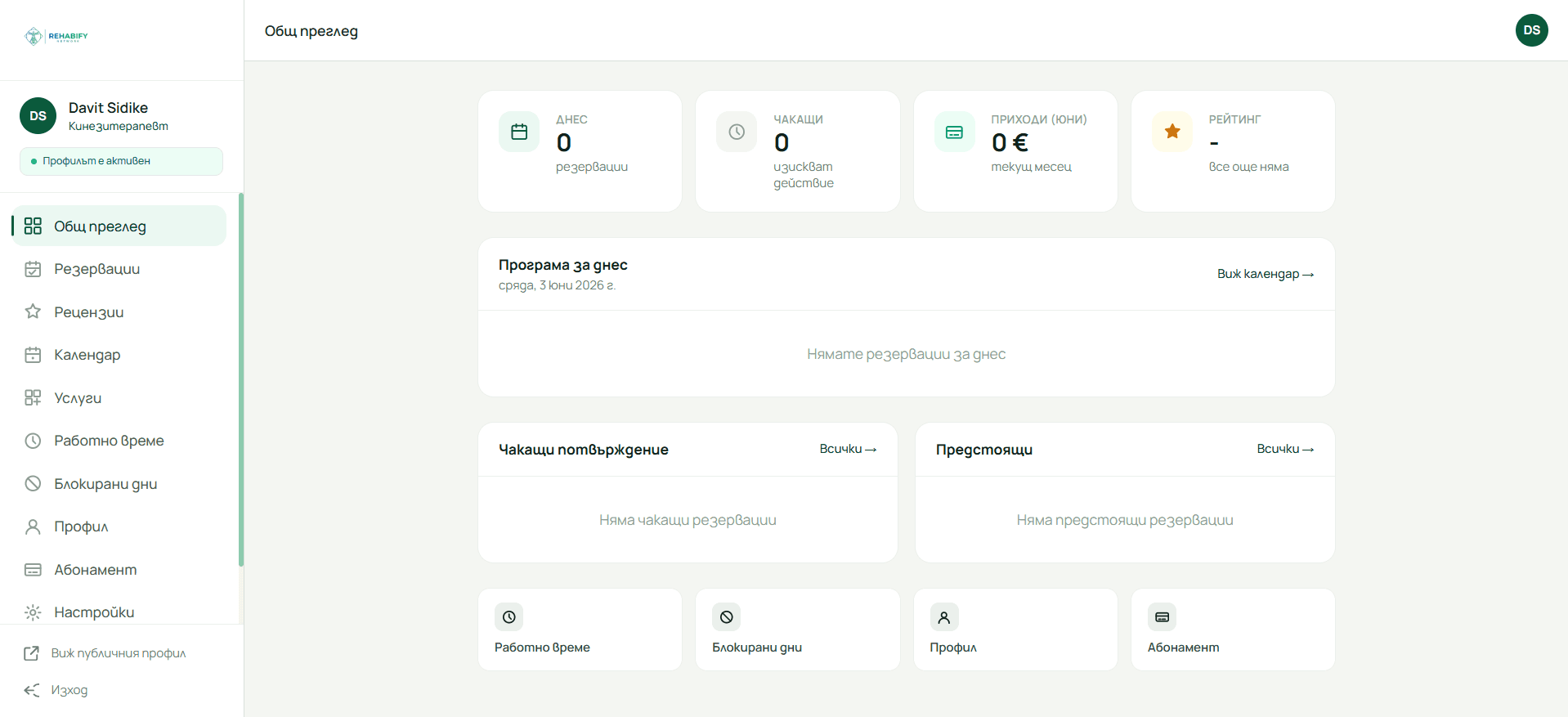Click the external-link icon for public profile
The image size is (1568, 717).
(32, 653)
